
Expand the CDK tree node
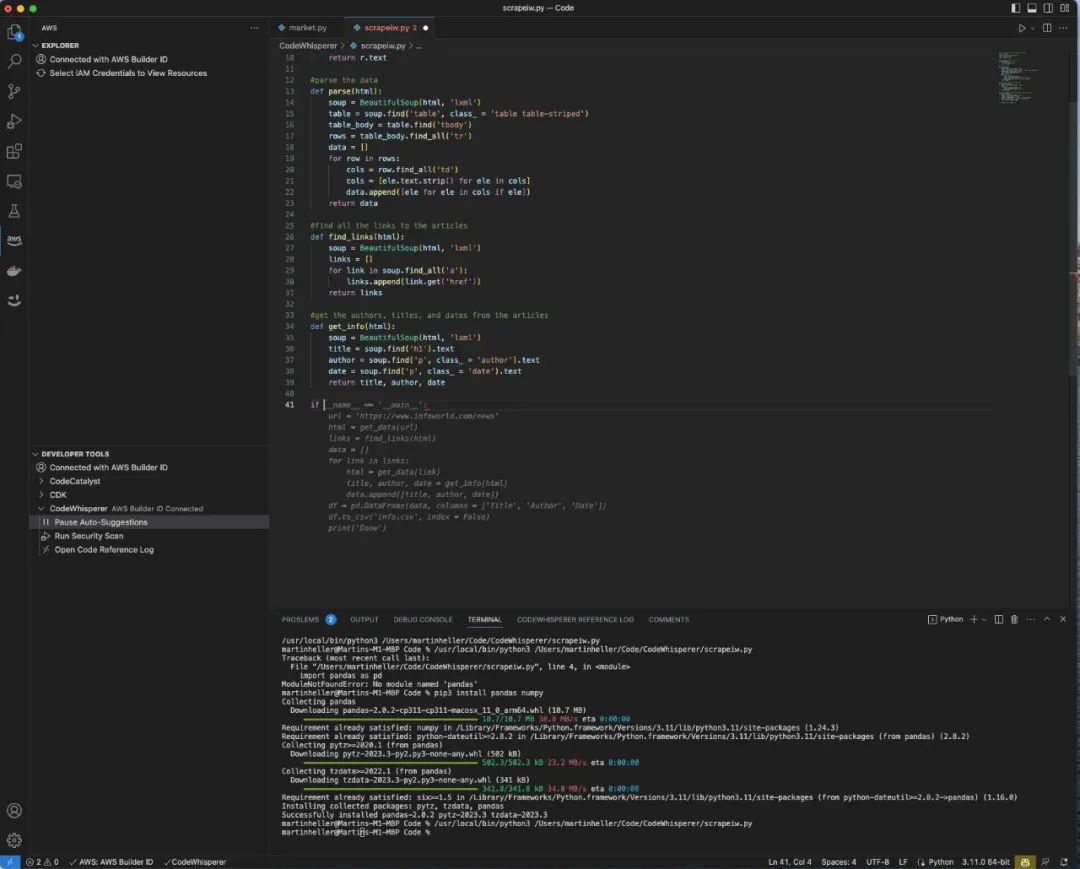(x=41, y=495)
